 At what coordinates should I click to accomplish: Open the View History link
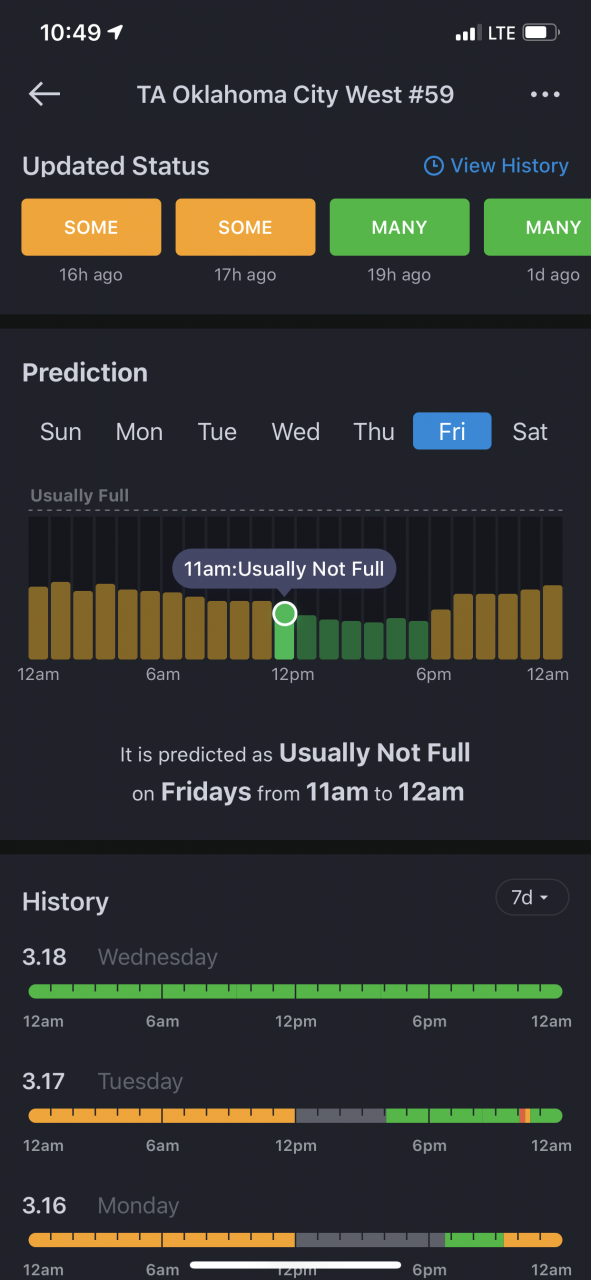(x=509, y=166)
